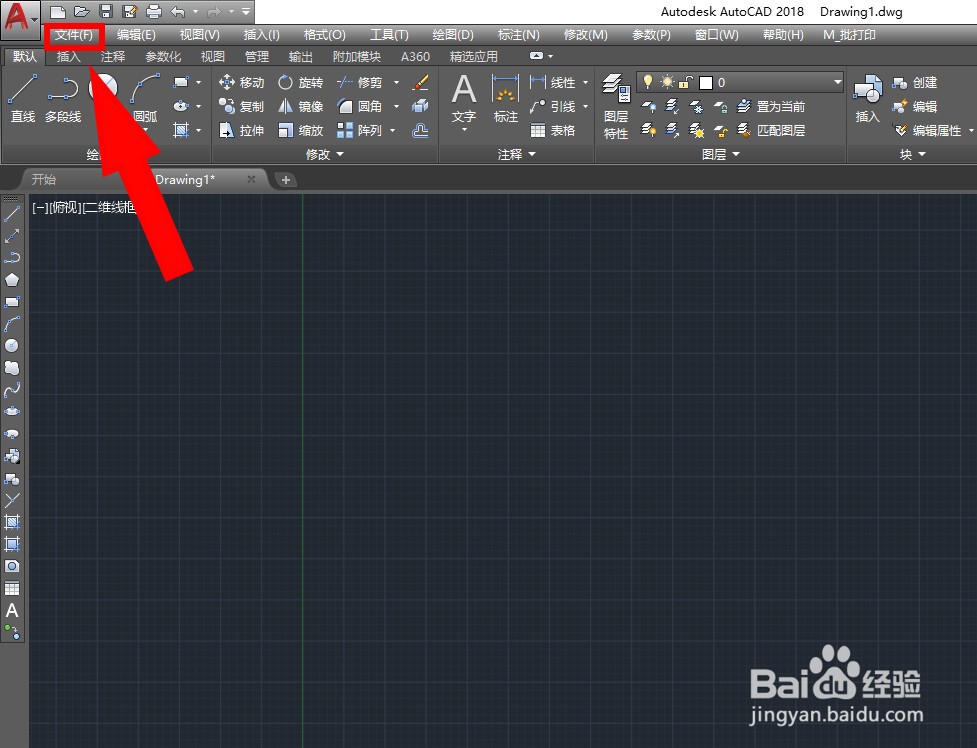This screenshot has width=977, height=748.
Task: Click the 置为当前 button
Action: click(x=771, y=107)
